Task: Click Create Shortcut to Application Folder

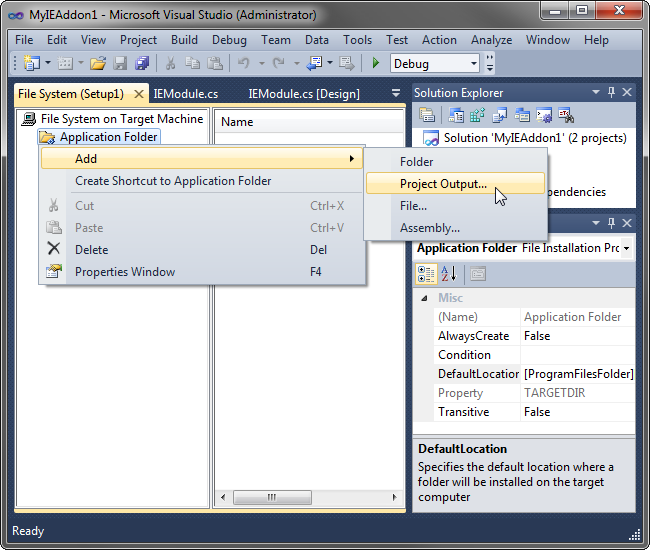Action: point(202,181)
